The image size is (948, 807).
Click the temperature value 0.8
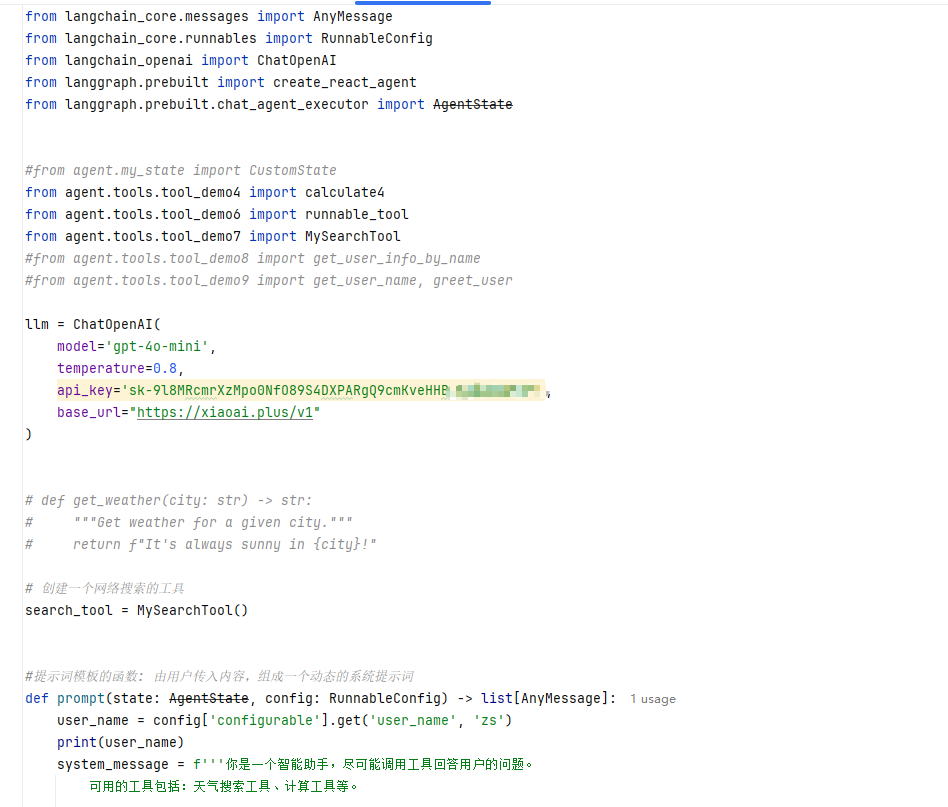point(165,369)
